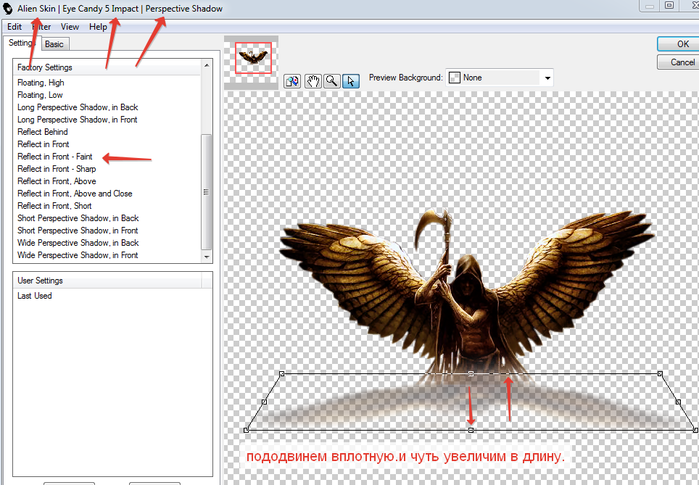Click the shadow box right-edge middle handle
Viewport: 699px width, 485px height.
pyautogui.click(x=678, y=402)
